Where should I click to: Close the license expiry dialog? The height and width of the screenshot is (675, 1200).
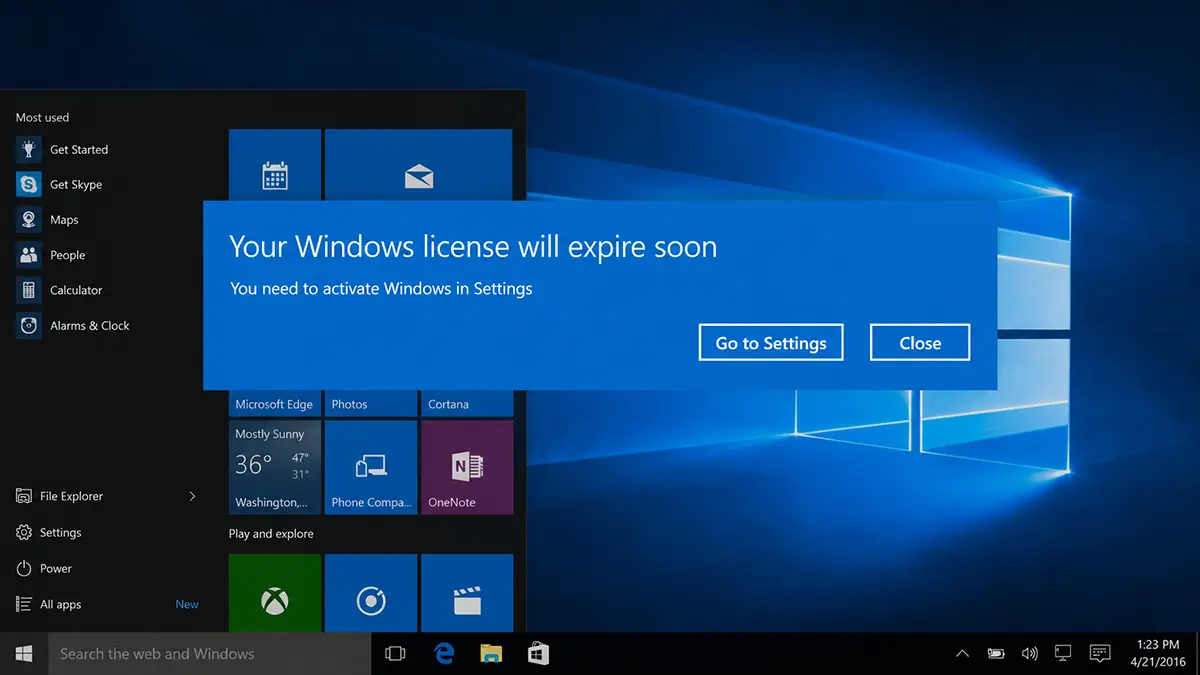(920, 342)
